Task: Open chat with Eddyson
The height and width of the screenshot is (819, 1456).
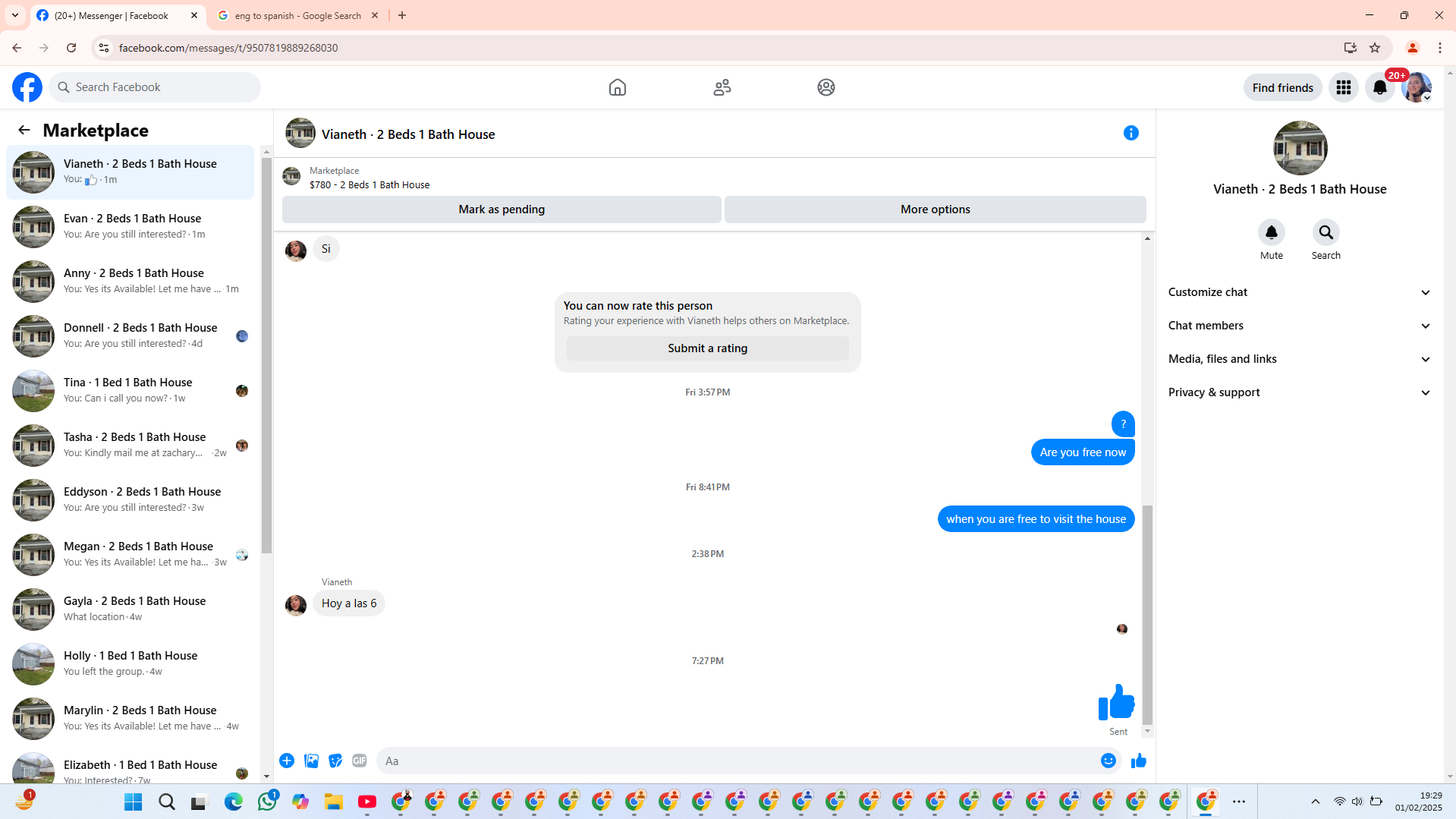Action: pos(131,499)
